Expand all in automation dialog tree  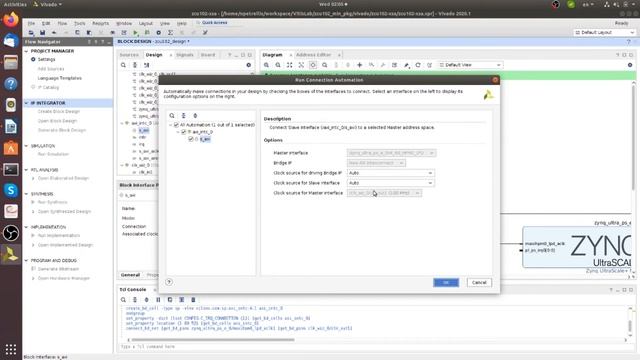click(195, 116)
